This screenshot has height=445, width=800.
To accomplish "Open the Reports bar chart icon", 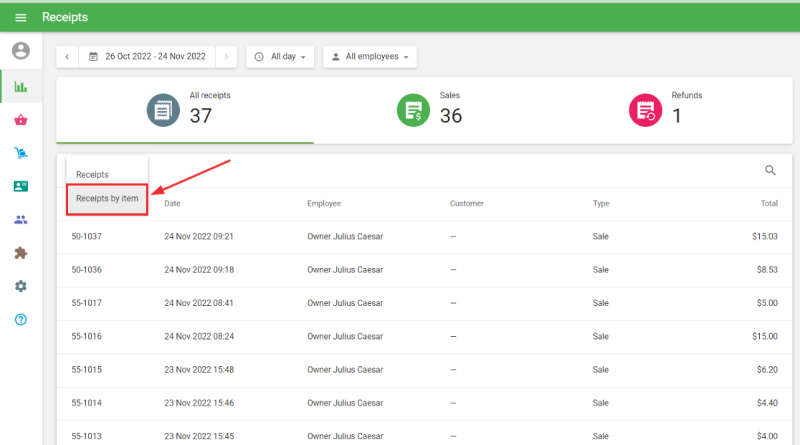I will 20,87.
